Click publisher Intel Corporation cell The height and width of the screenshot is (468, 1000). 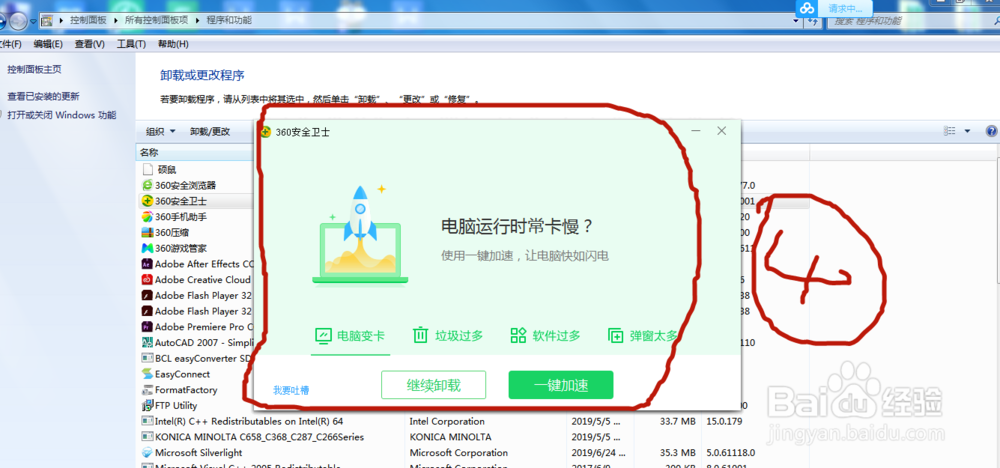pyautogui.click(x=447, y=421)
